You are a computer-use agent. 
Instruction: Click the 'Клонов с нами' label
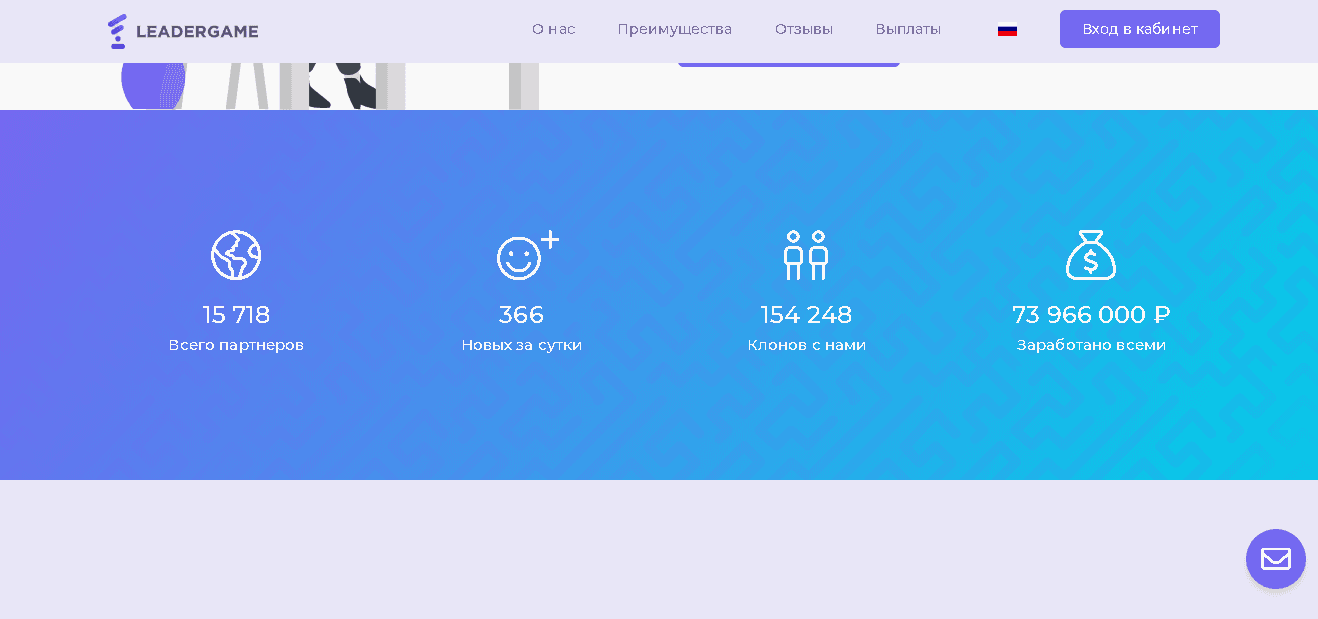[x=806, y=345]
